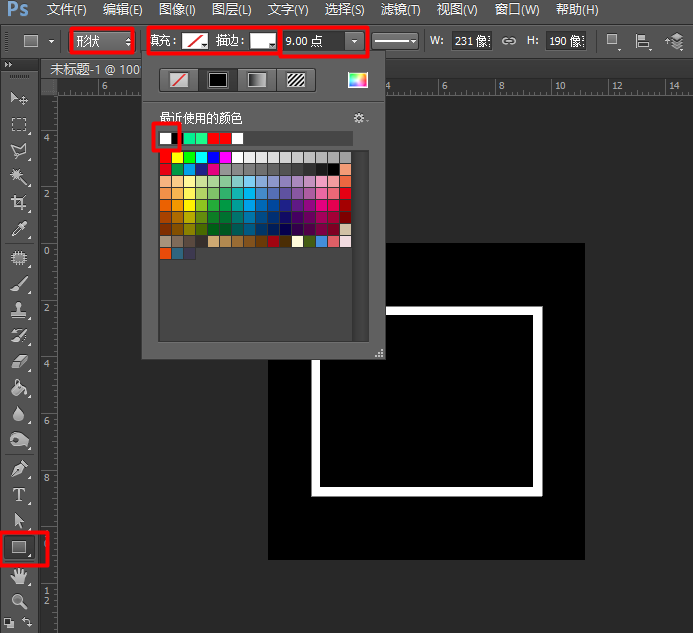
Task: Select the Zoom tool
Action: [x=19, y=601]
